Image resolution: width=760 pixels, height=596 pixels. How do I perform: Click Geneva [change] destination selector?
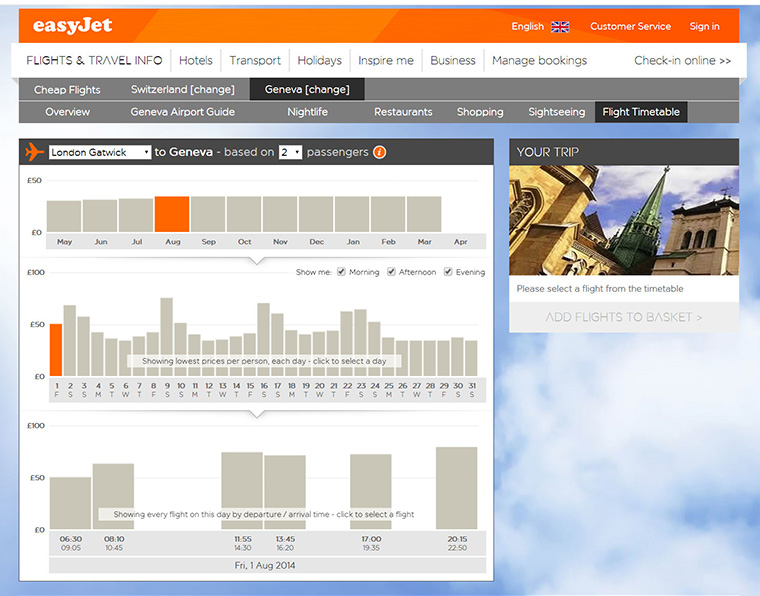coord(307,90)
